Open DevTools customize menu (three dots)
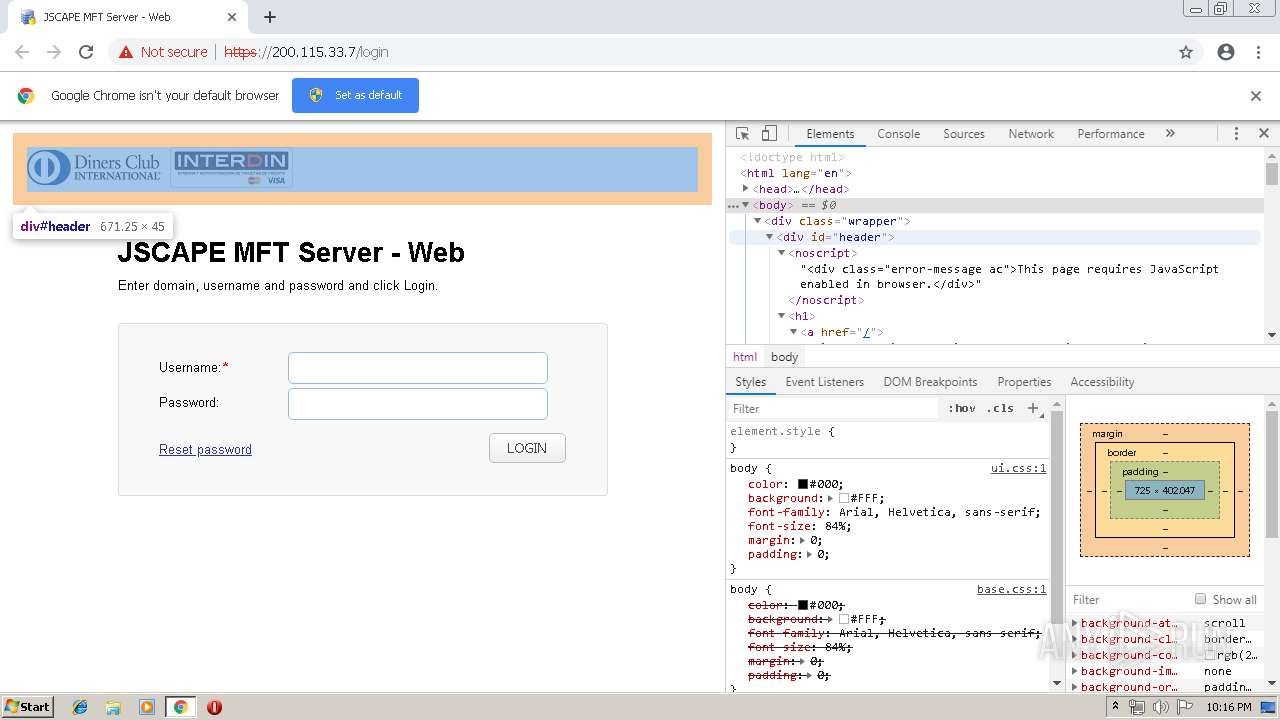The image size is (1280, 720). (x=1236, y=133)
